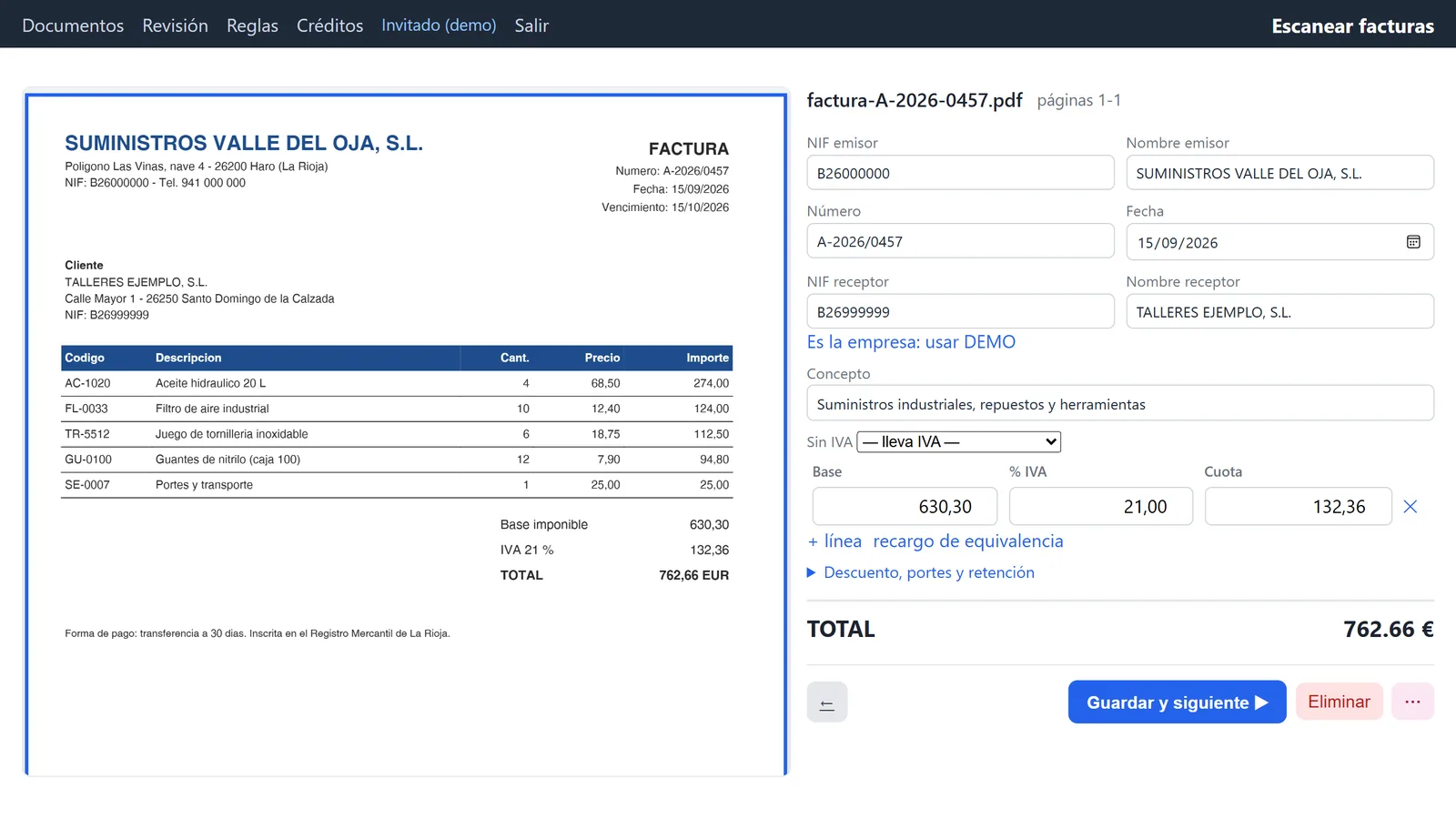Click Salir to log out
1456x819 pixels.
click(x=531, y=25)
